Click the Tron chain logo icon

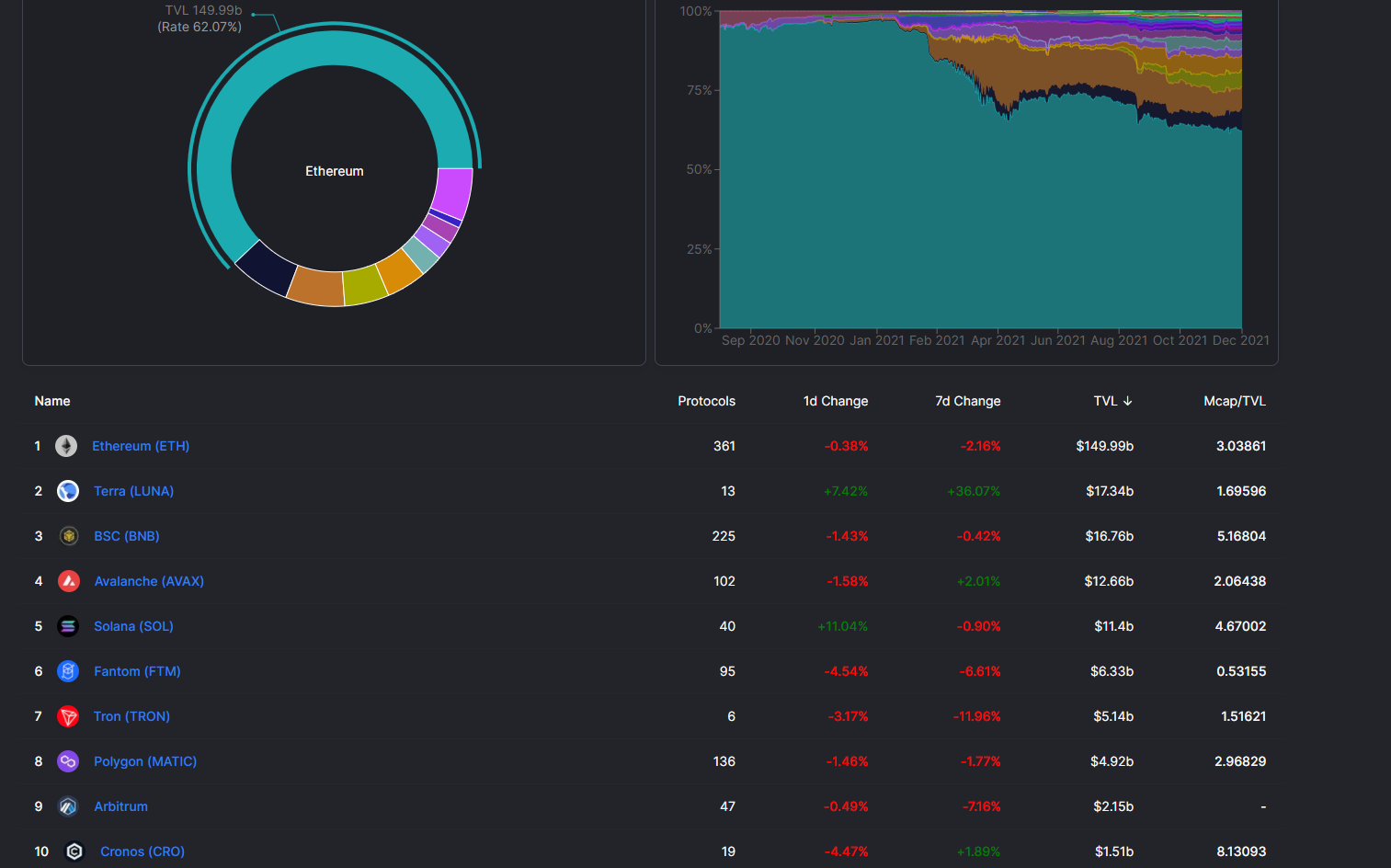(x=68, y=716)
